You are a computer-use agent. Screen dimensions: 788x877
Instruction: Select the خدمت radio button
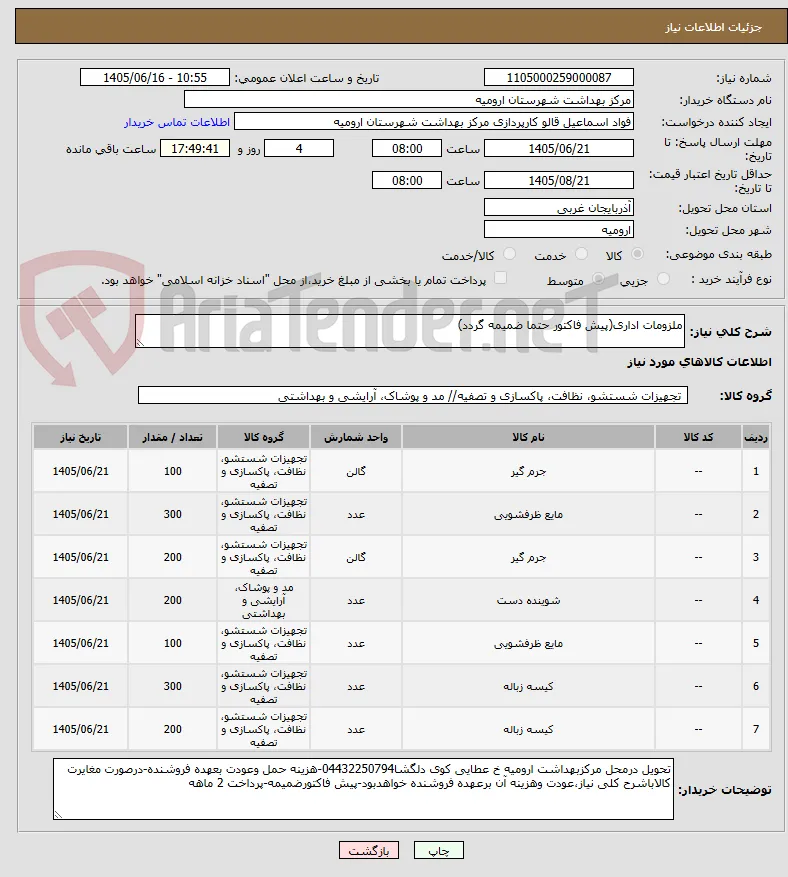[x=582, y=254]
